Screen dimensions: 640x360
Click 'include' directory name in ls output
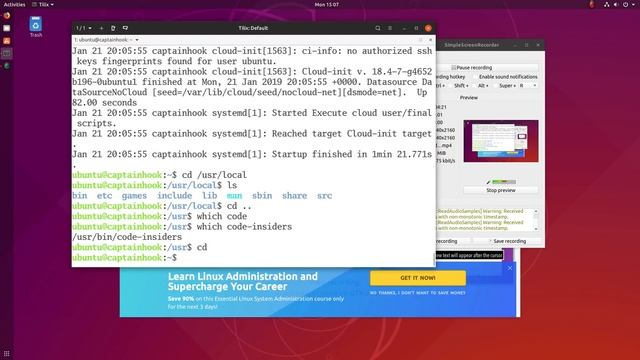(x=174, y=196)
